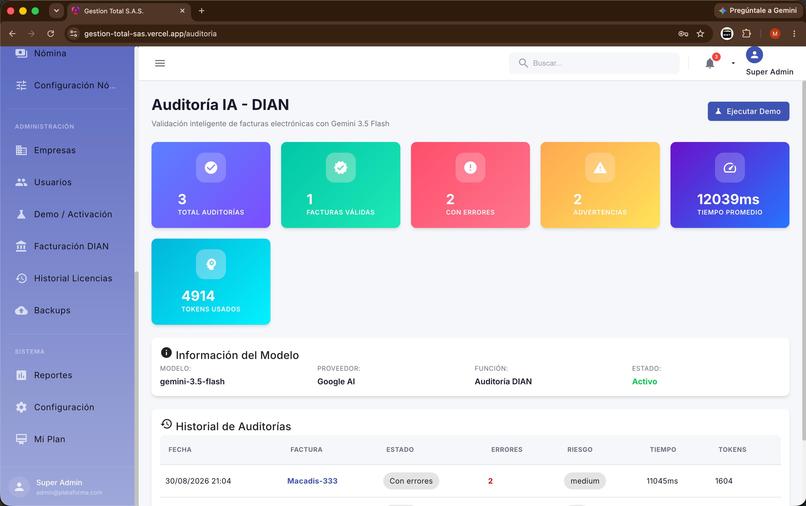Click the FECHA column header
Screen dimensions: 806x506
click(x=180, y=449)
